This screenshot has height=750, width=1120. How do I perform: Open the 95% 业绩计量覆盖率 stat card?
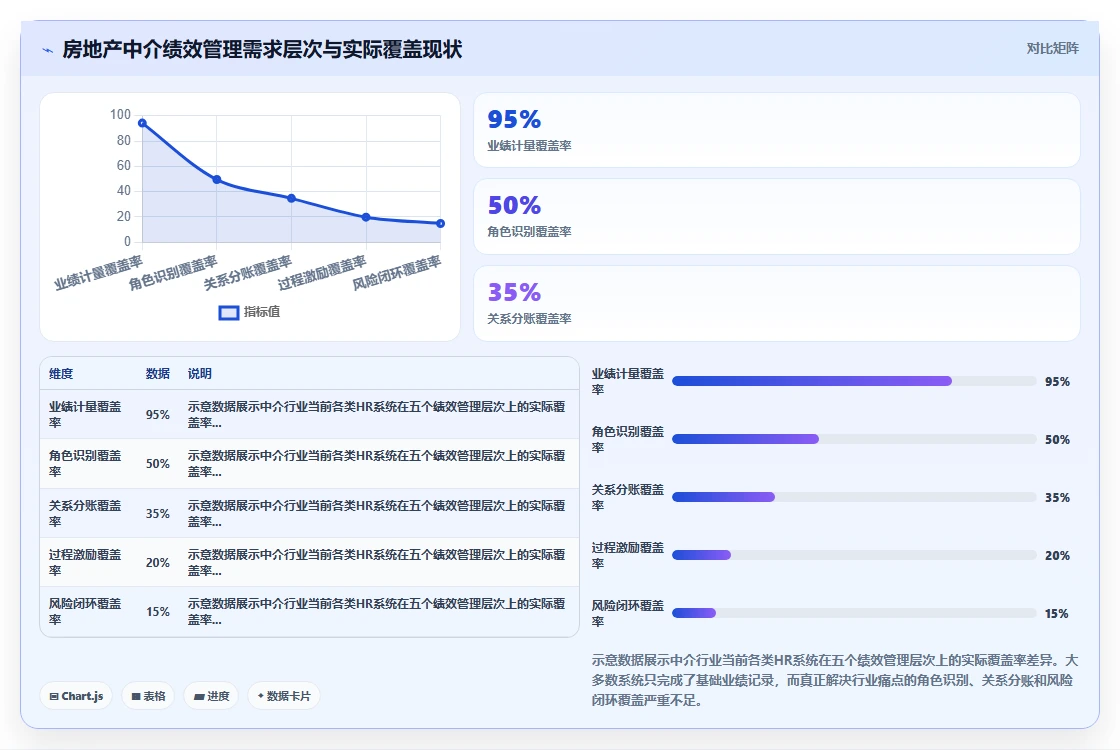(776, 130)
